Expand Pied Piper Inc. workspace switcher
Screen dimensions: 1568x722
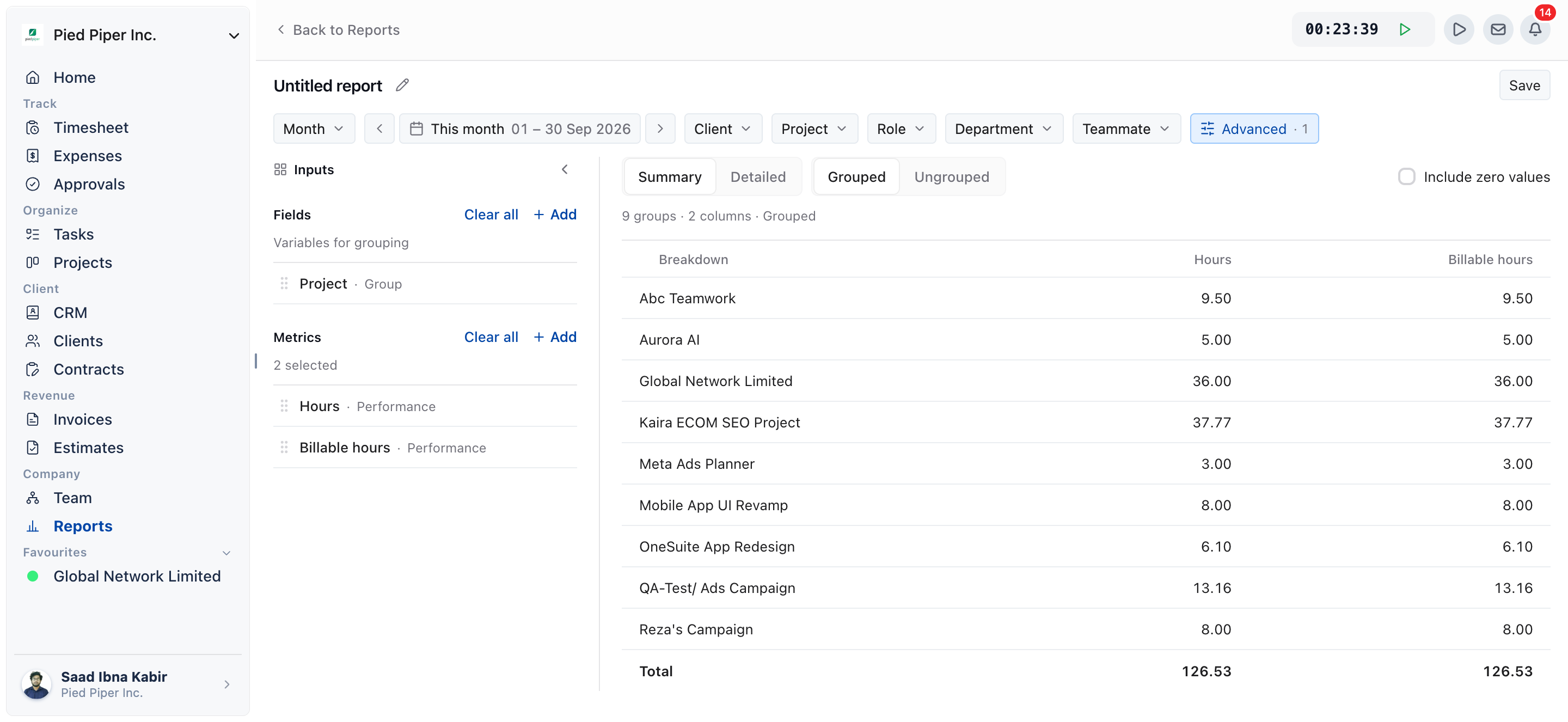(233, 35)
